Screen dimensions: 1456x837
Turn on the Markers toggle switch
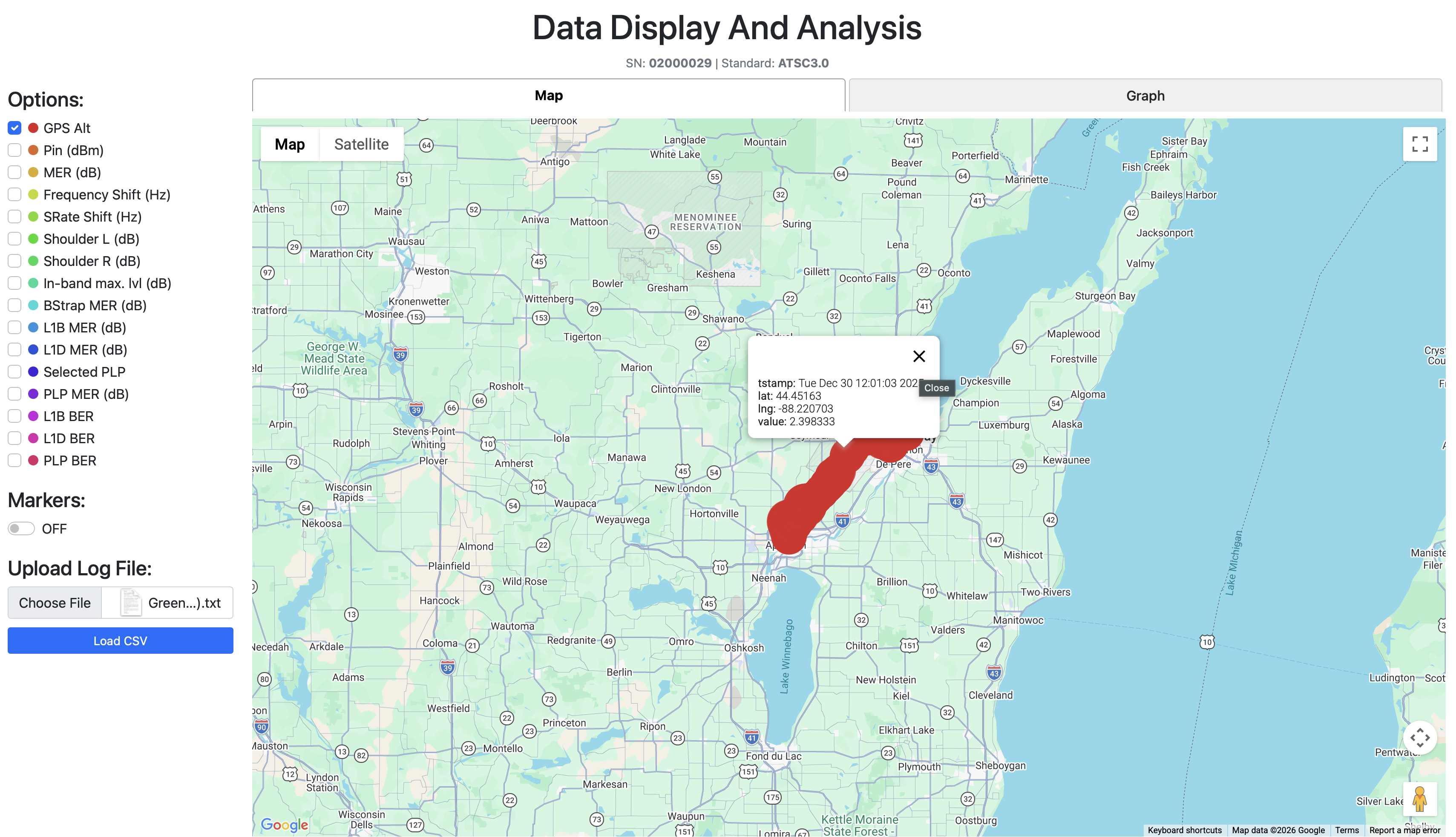point(21,528)
